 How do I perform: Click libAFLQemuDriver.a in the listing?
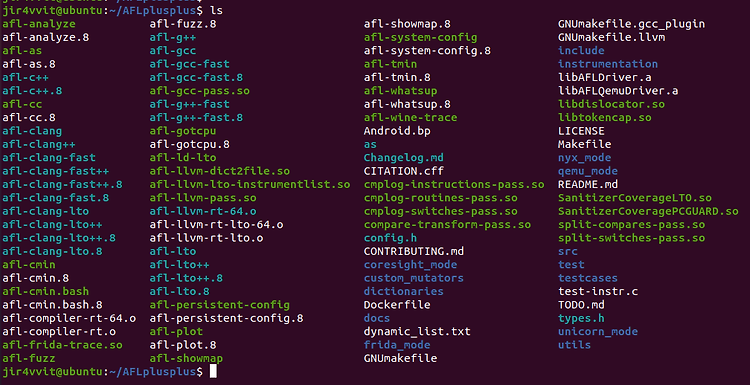tap(618, 91)
